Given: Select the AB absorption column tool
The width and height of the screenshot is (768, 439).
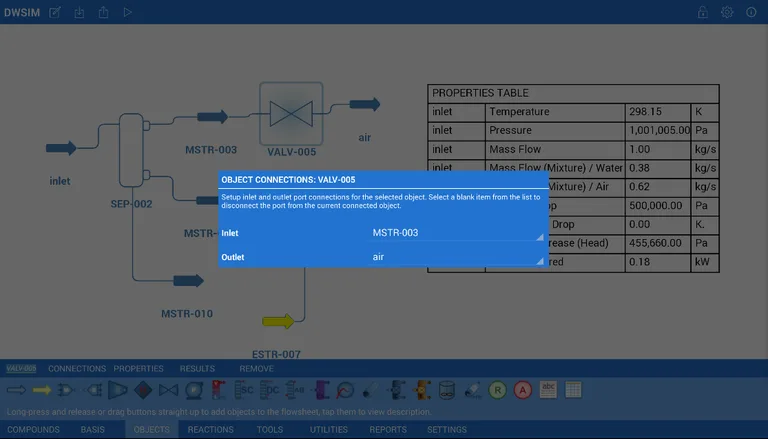Looking at the screenshot, I should (x=295, y=390).
